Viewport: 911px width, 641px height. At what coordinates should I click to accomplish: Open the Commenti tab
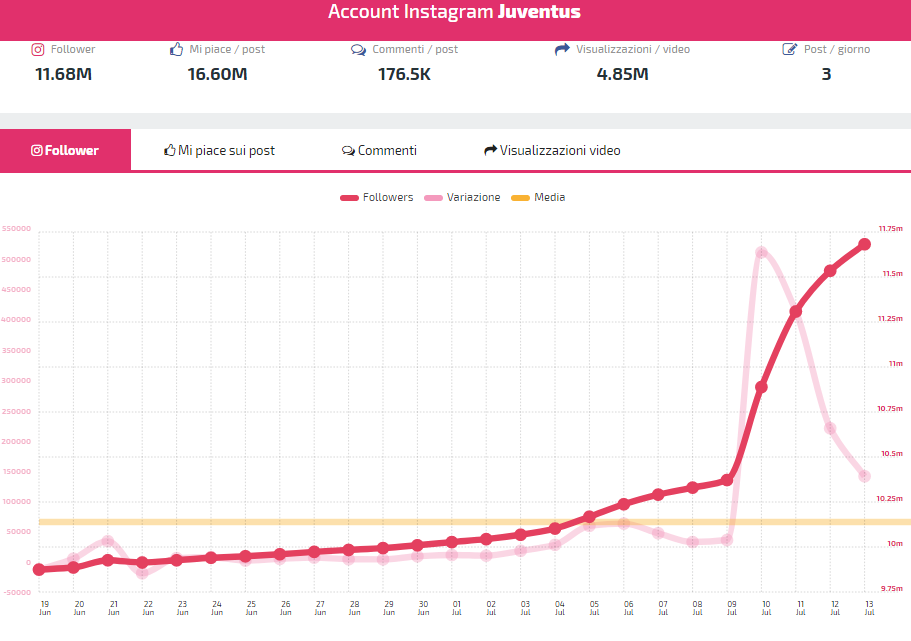[379, 151]
